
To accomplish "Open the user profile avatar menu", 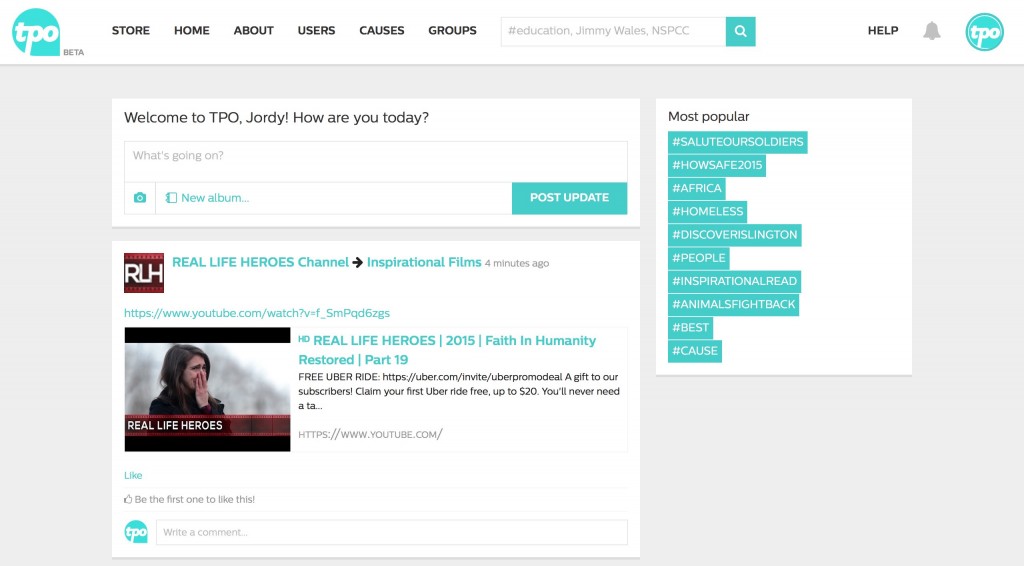I will [984, 32].
